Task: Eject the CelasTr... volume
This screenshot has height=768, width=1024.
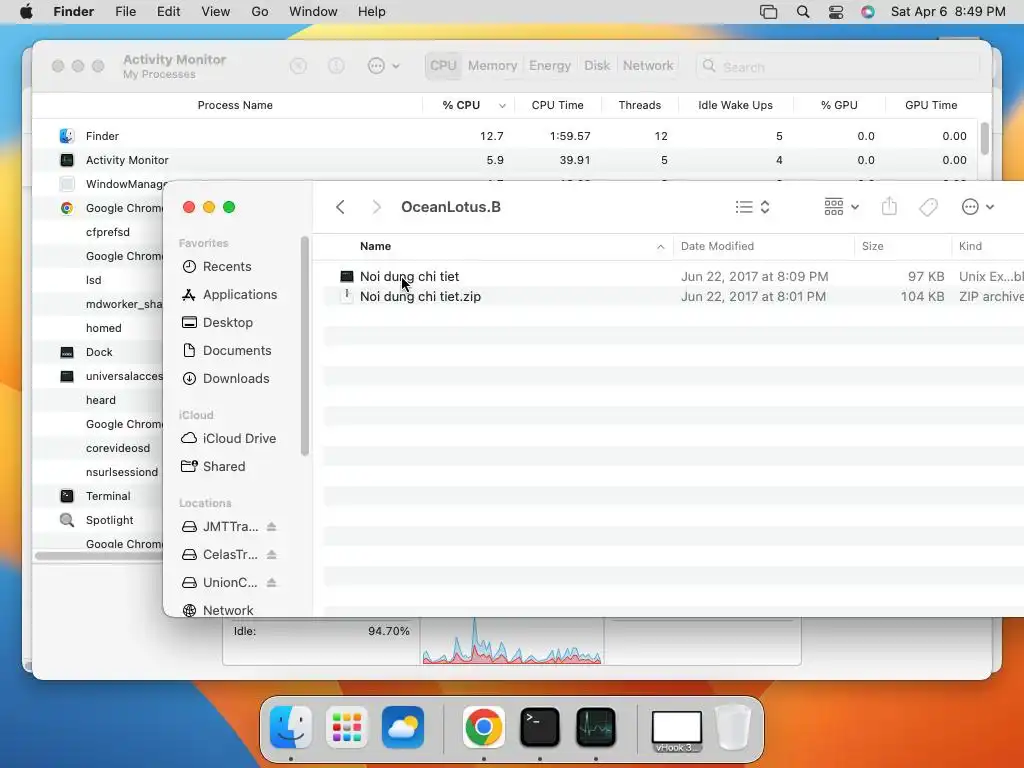Action: 272,555
